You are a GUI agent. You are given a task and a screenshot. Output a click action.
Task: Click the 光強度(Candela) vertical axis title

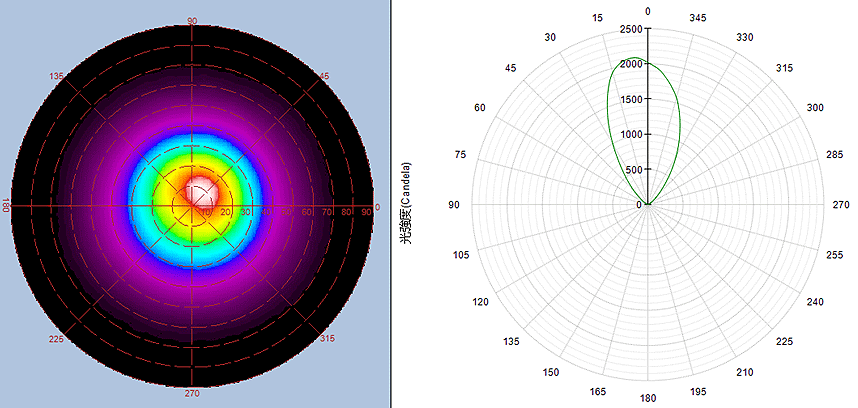[406, 206]
